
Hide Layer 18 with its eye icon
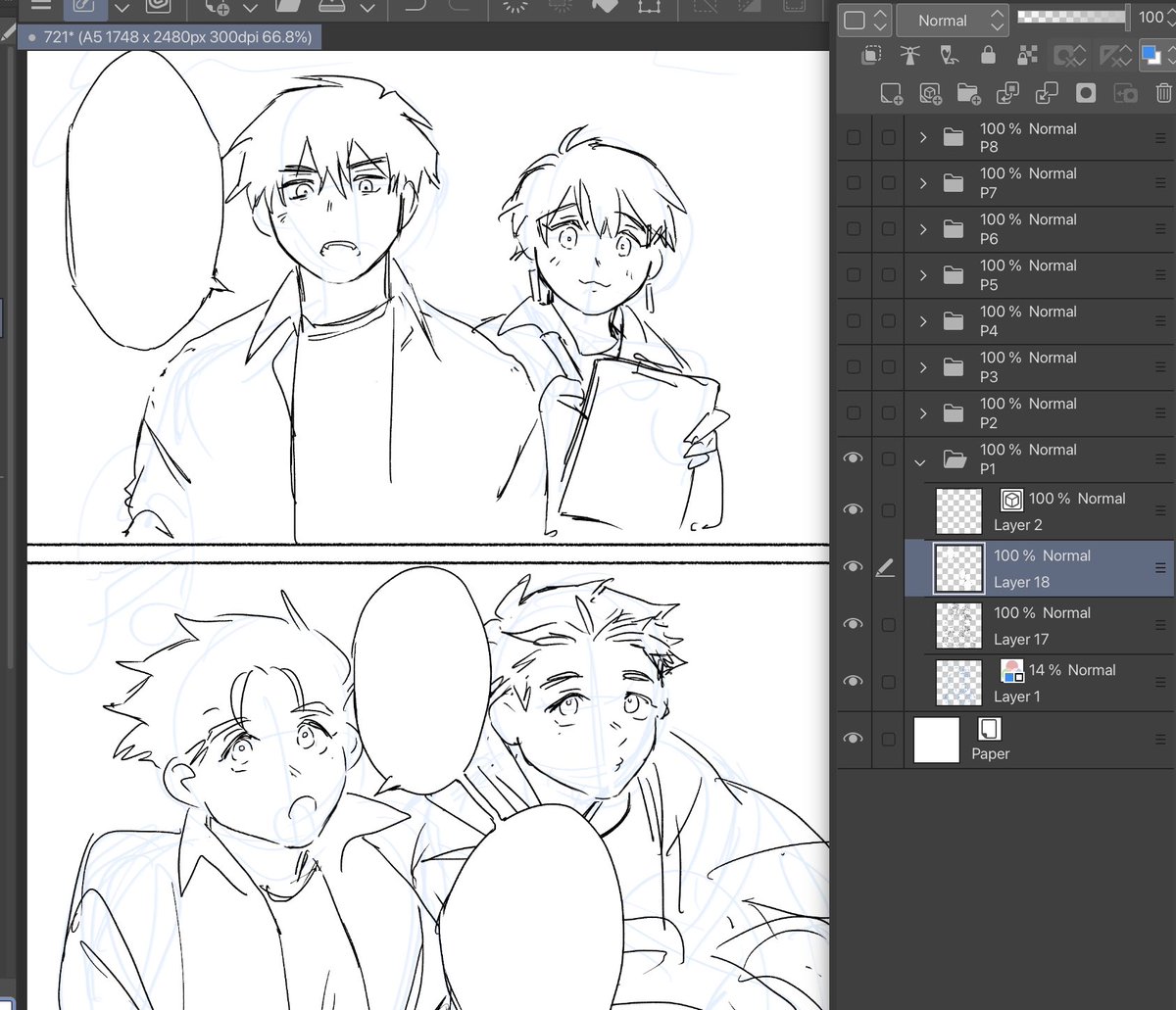(854, 567)
